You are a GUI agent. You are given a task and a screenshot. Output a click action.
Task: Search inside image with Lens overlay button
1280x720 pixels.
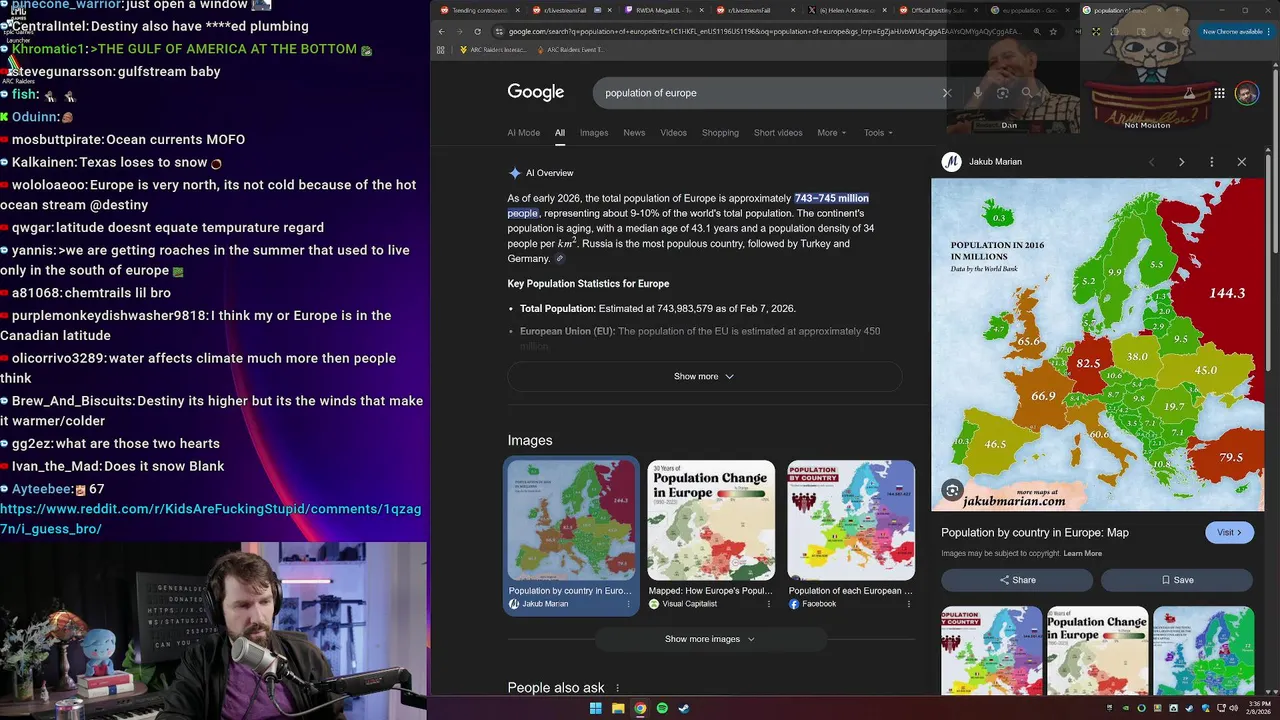(952, 490)
